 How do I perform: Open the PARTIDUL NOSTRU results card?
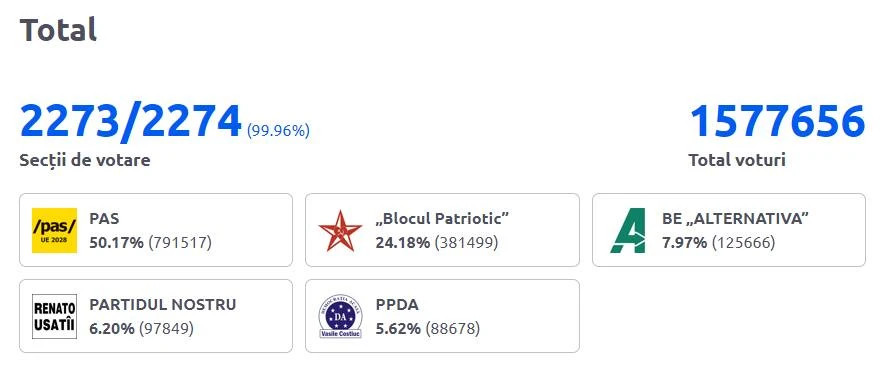click(x=156, y=316)
